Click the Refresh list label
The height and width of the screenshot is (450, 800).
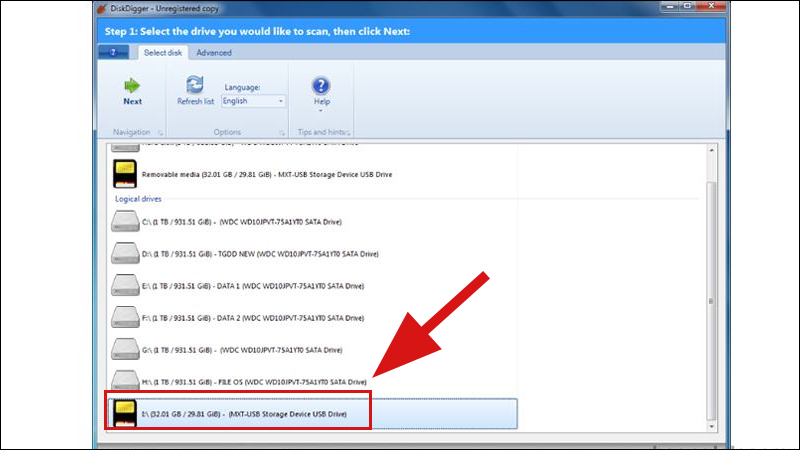click(x=195, y=101)
